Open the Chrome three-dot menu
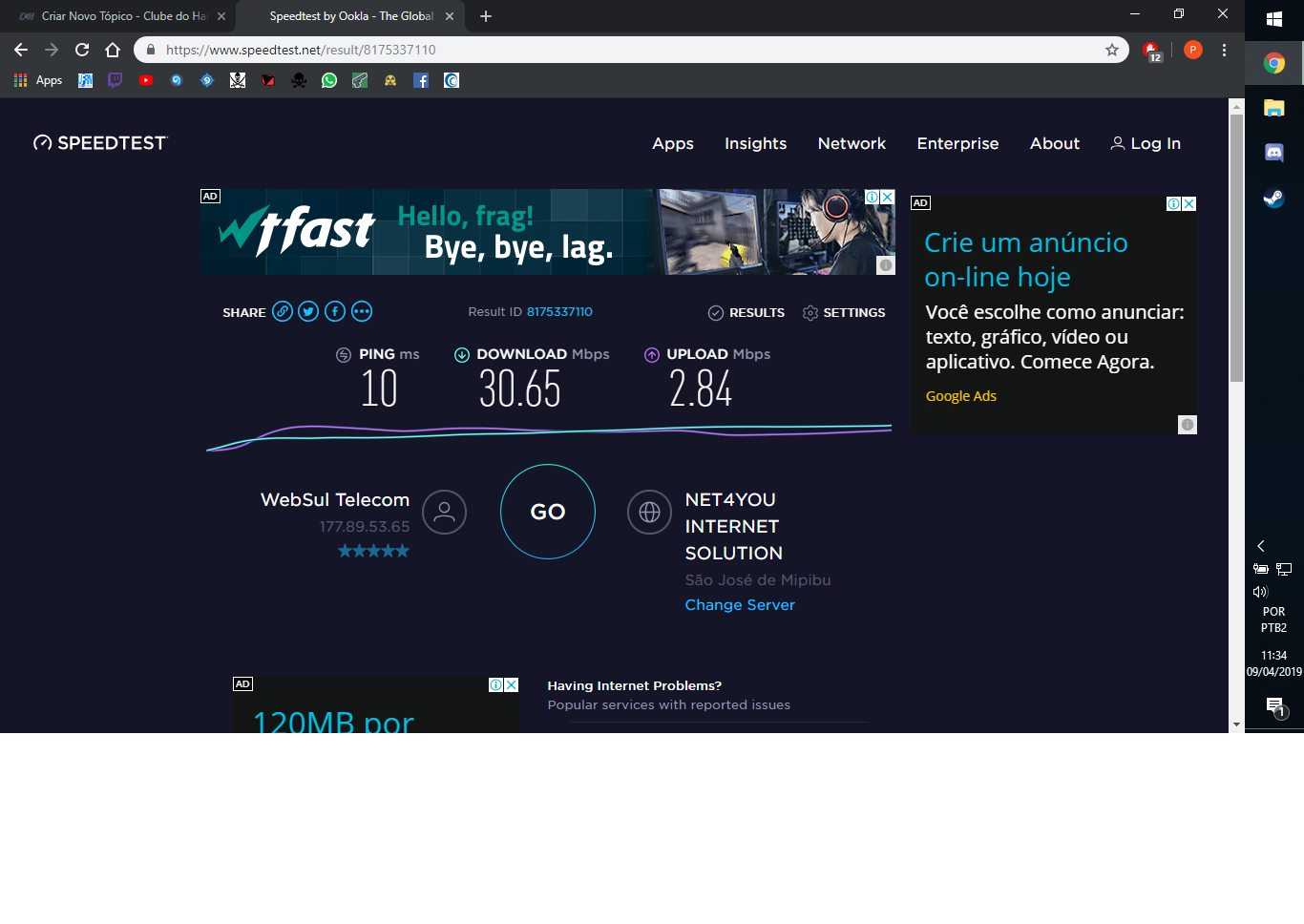This screenshot has width=1304, height=924. point(1224,50)
